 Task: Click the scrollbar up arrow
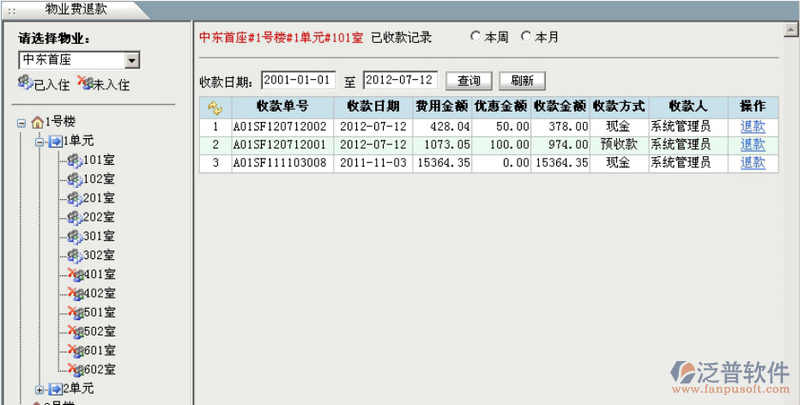[791, 31]
